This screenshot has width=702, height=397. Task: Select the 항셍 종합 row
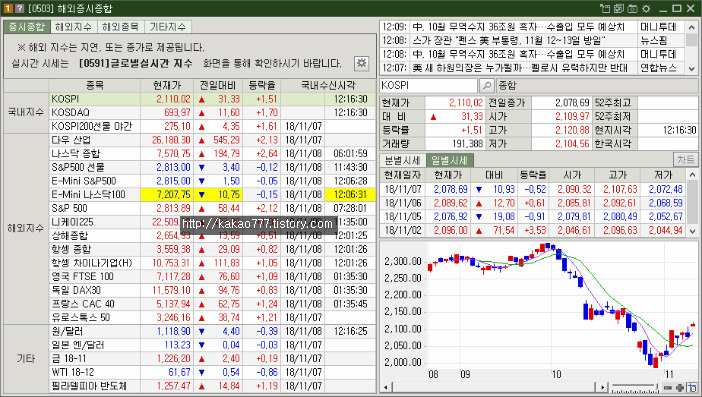coord(213,249)
